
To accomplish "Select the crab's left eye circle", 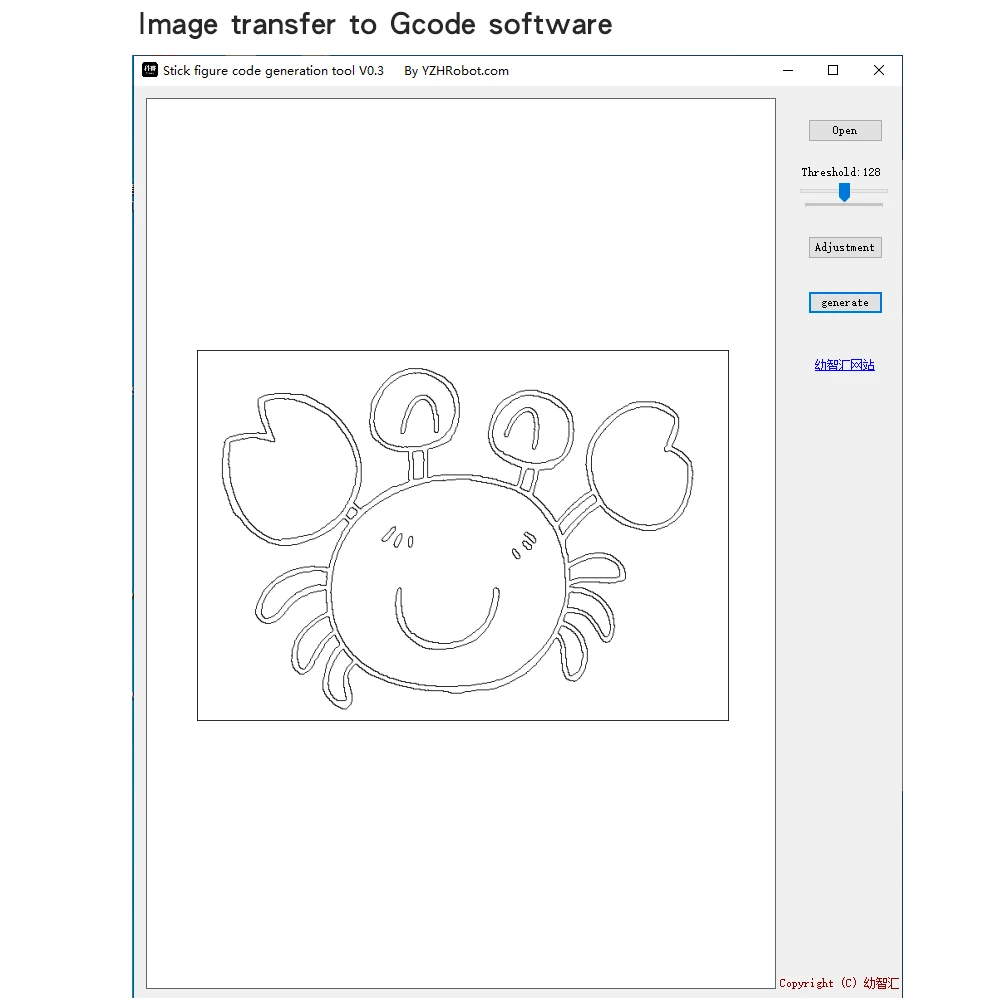I will click(415, 409).
